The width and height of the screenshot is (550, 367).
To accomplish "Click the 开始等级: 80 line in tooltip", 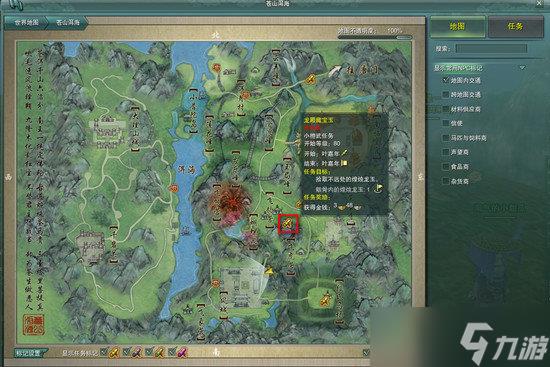I will point(322,144).
